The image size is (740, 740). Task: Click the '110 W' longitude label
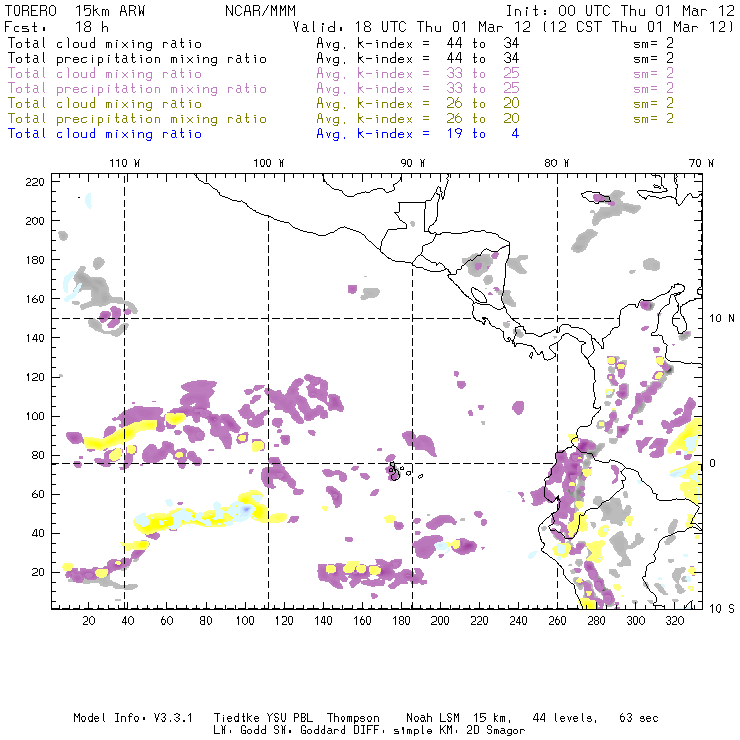pyautogui.click(x=125, y=163)
